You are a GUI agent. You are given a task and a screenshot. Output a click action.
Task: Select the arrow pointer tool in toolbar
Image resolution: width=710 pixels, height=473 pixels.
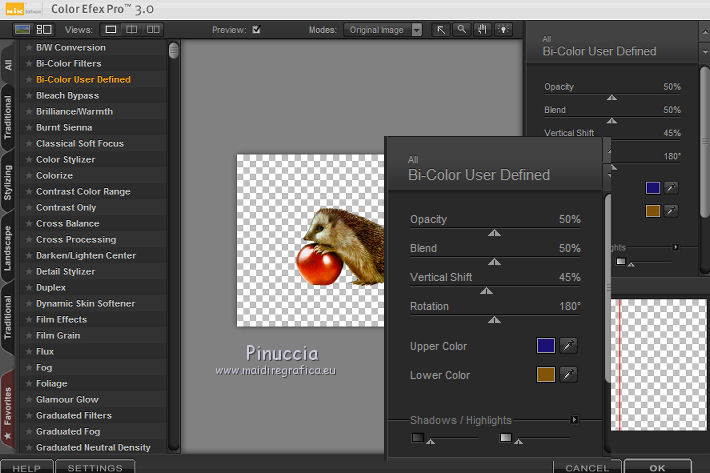click(441, 30)
